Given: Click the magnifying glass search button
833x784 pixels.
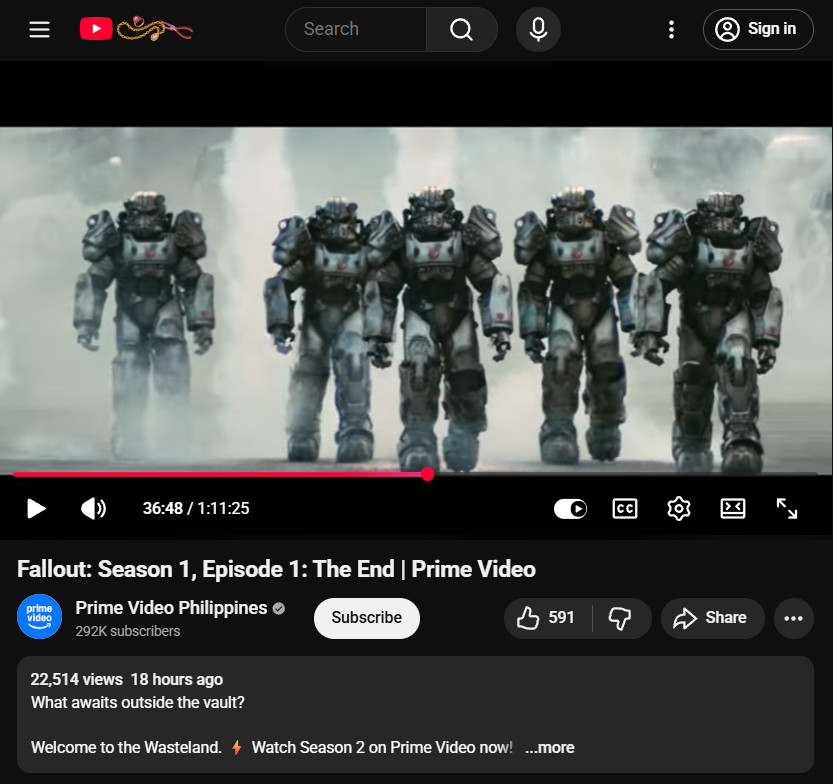Looking at the screenshot, I should pos(462,29).
